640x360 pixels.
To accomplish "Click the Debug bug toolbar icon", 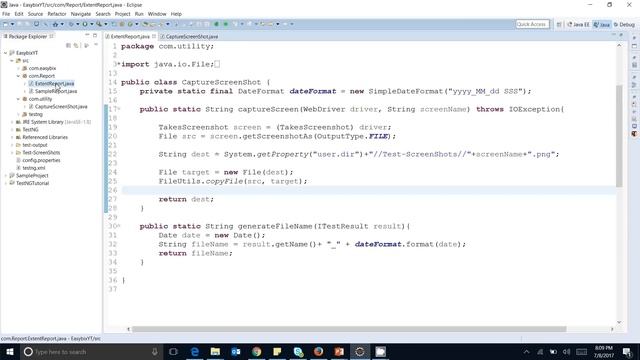I will pos(71,24).
